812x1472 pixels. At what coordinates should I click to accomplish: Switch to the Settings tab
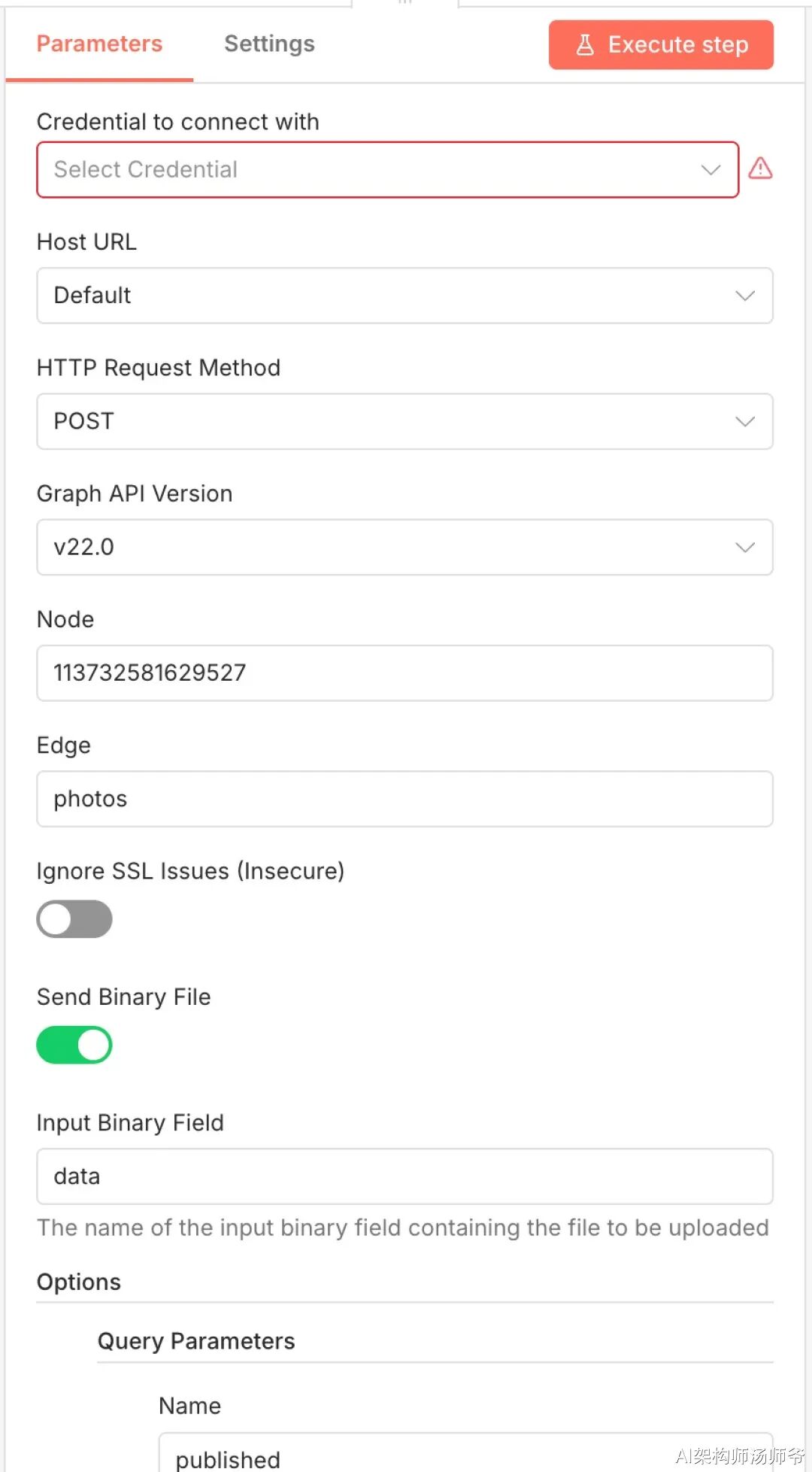(x=269, y=44)
